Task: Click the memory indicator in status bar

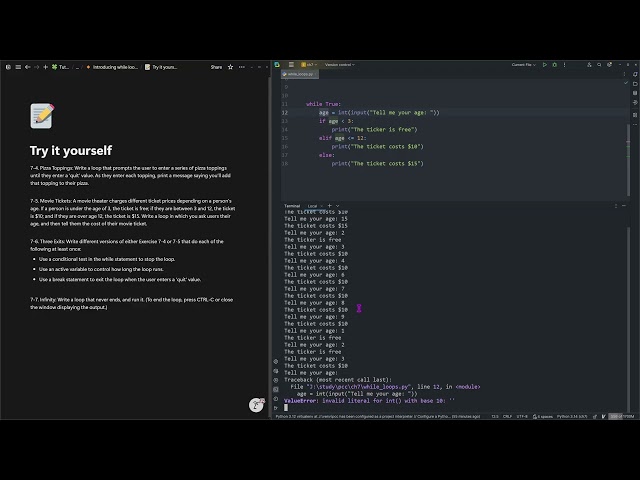Action: (x=622, y=416)
